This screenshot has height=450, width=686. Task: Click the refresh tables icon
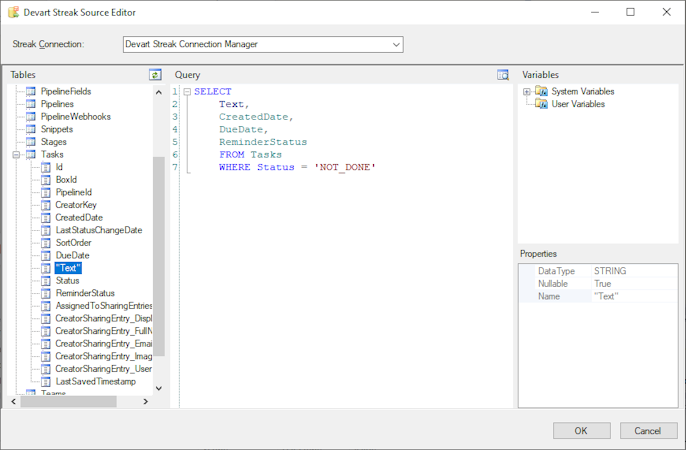coord(155,75)
